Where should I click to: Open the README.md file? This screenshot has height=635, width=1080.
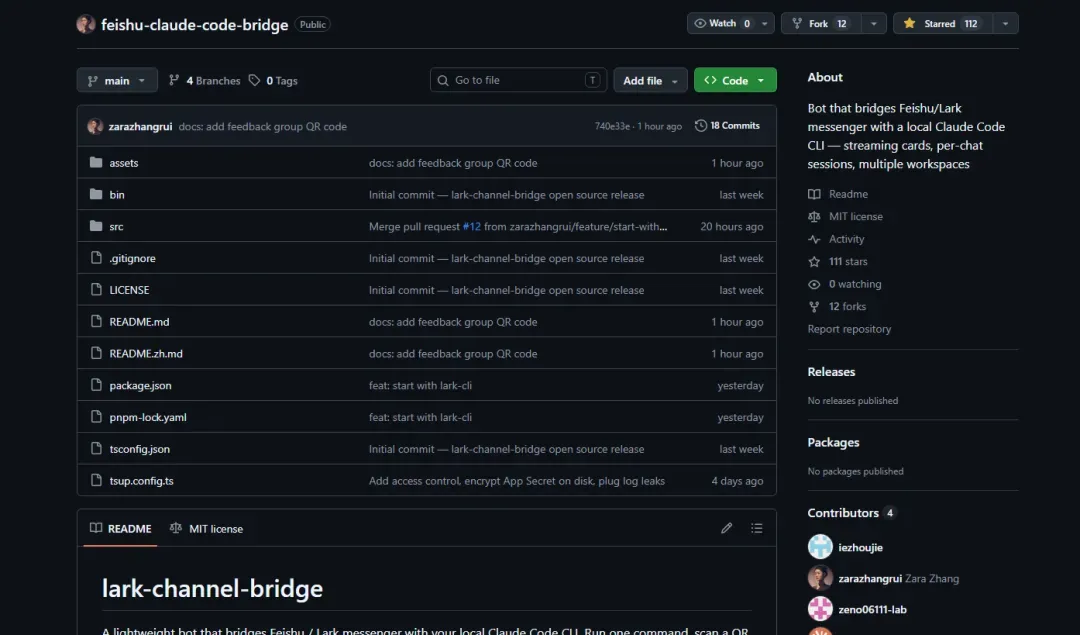139,322
